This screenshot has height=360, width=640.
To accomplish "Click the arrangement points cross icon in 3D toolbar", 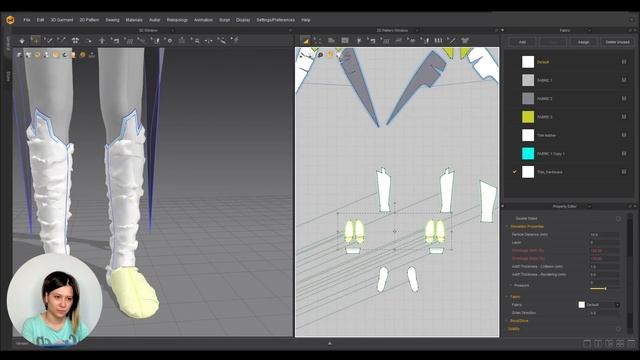I will click(x=75, y=40).
